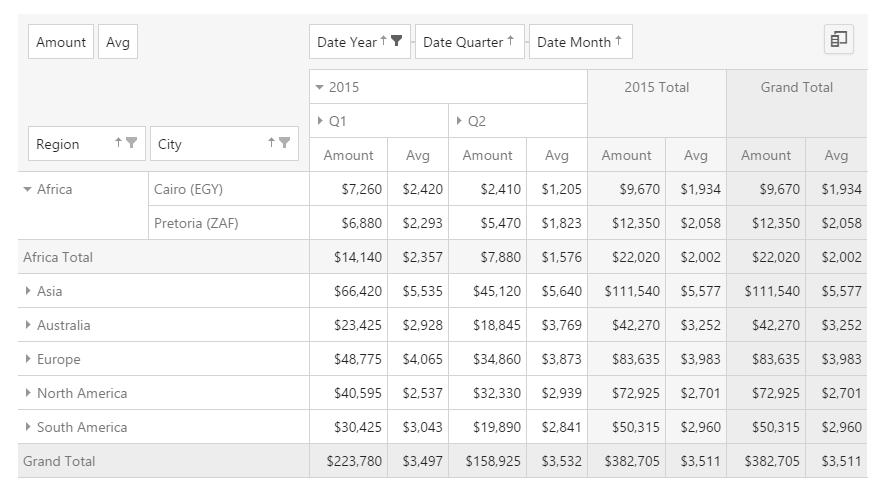The height and width of the screenshot is (493, 886).
Task: Click the Date Year filter funnel icon
Action: tap(397, 41)
